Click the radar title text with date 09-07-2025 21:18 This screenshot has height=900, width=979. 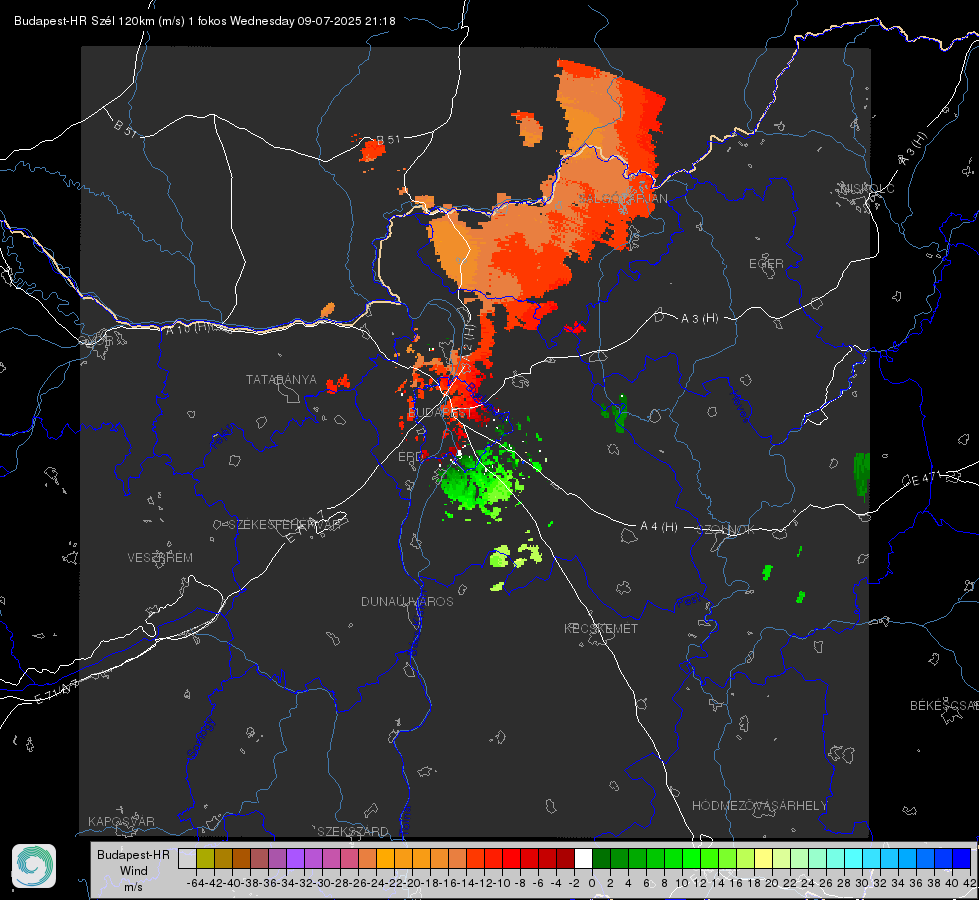205,21
